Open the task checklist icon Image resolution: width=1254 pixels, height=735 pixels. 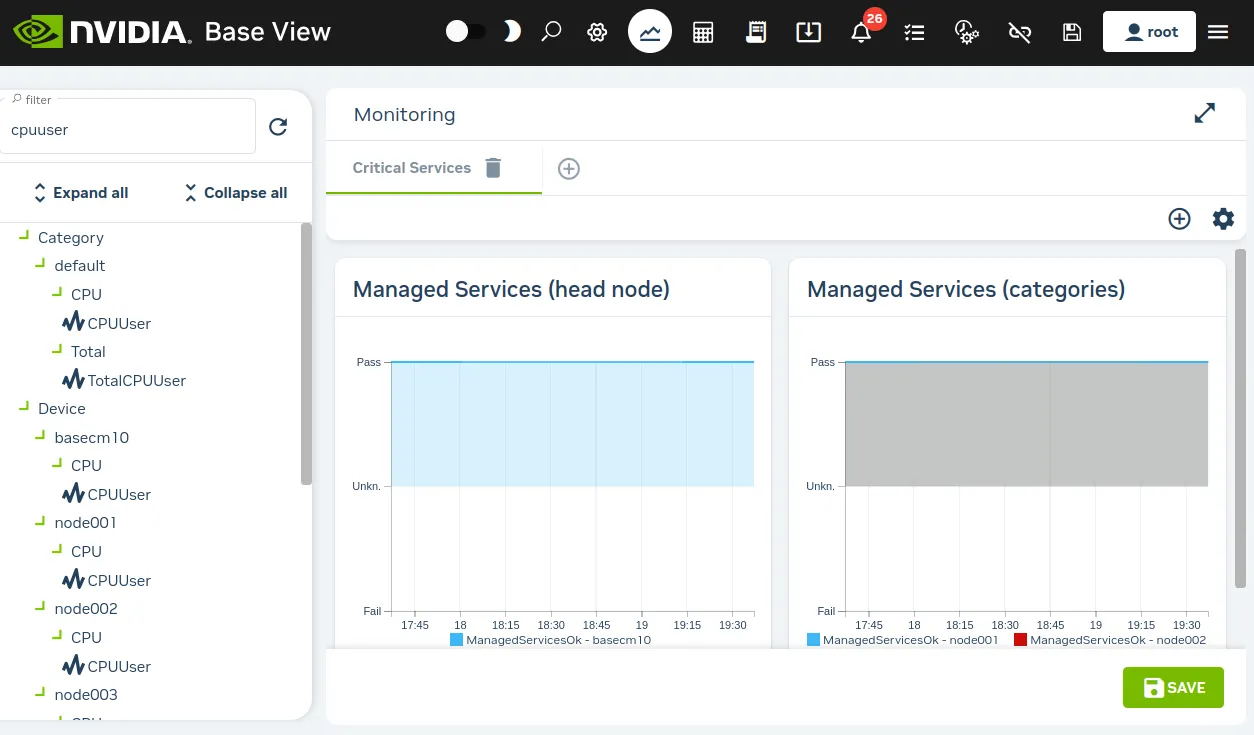(914, 32)
